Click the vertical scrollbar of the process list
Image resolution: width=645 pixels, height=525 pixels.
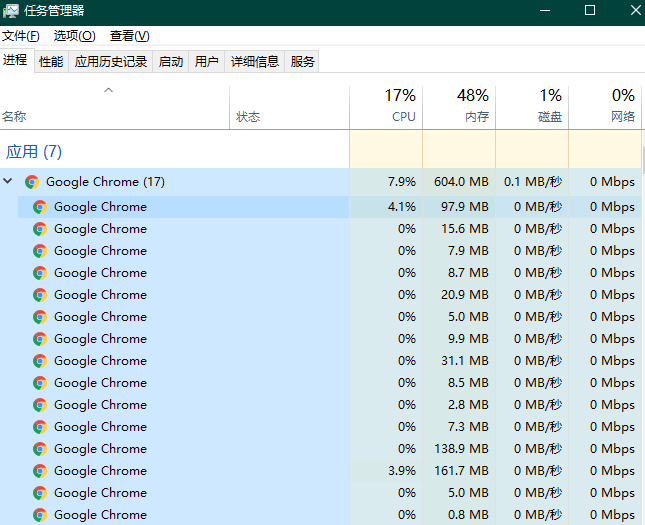pyautogui.click(x=643, y=160)
